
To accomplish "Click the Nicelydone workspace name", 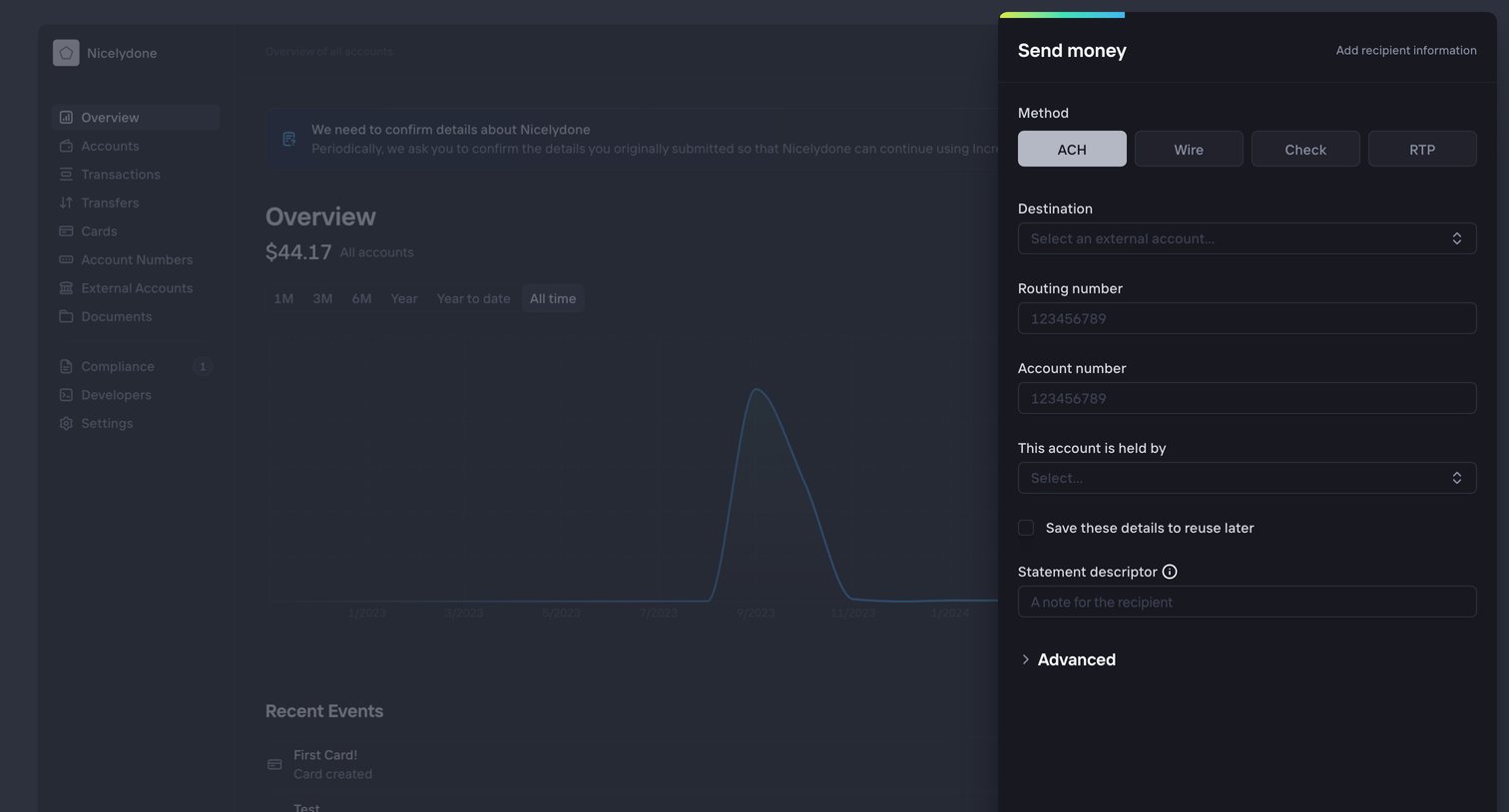I will (x=122, y=53).
